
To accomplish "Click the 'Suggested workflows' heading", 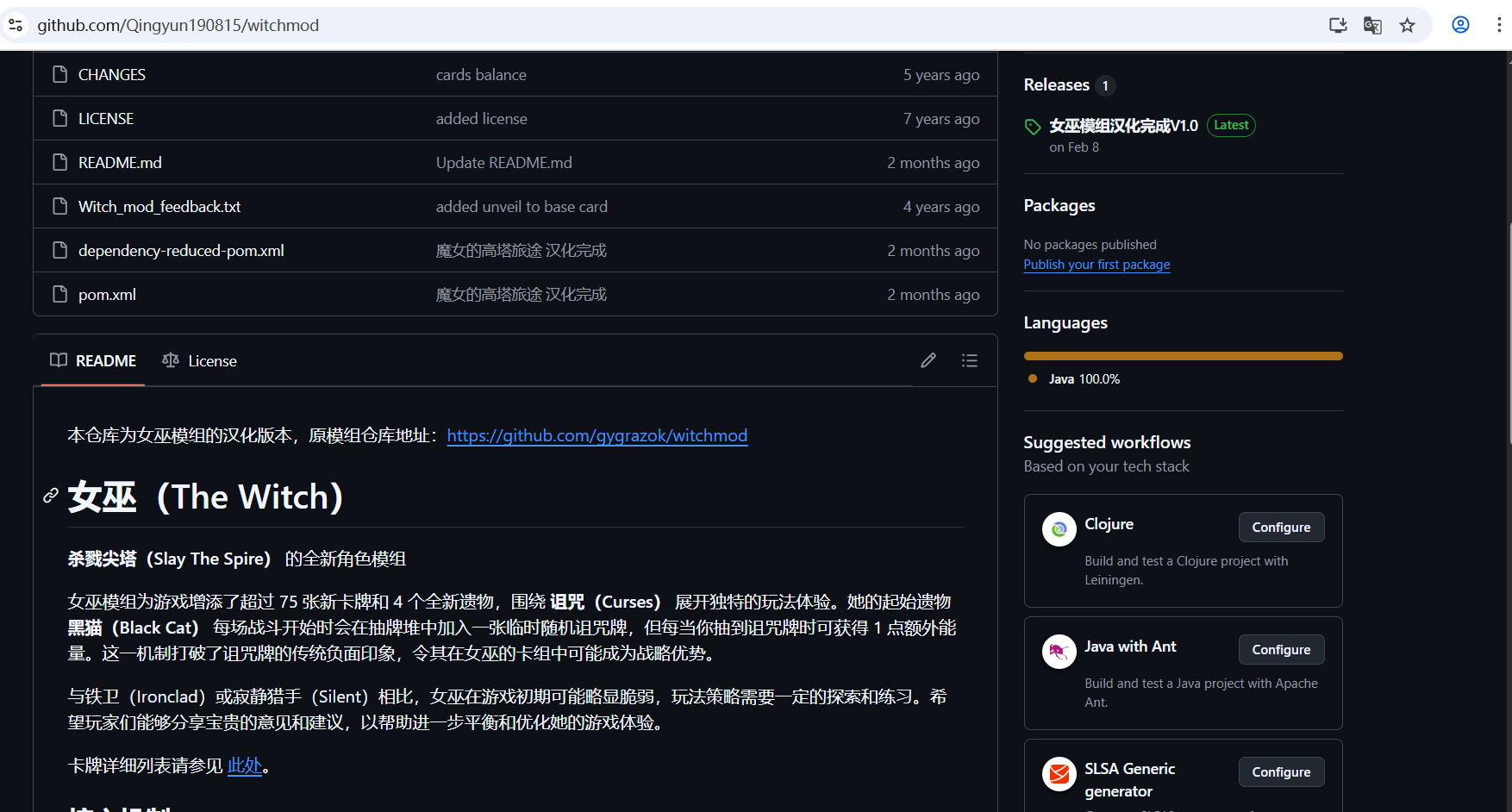I will (1107, 442).
